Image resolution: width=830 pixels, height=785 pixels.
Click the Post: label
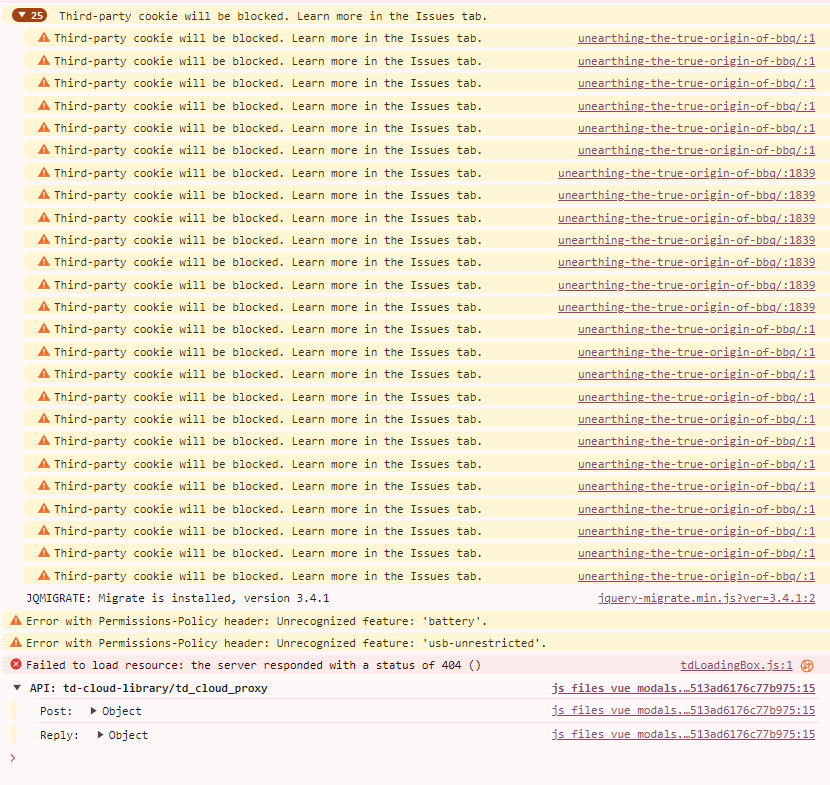pyautogui.click(x=56, y=711)
